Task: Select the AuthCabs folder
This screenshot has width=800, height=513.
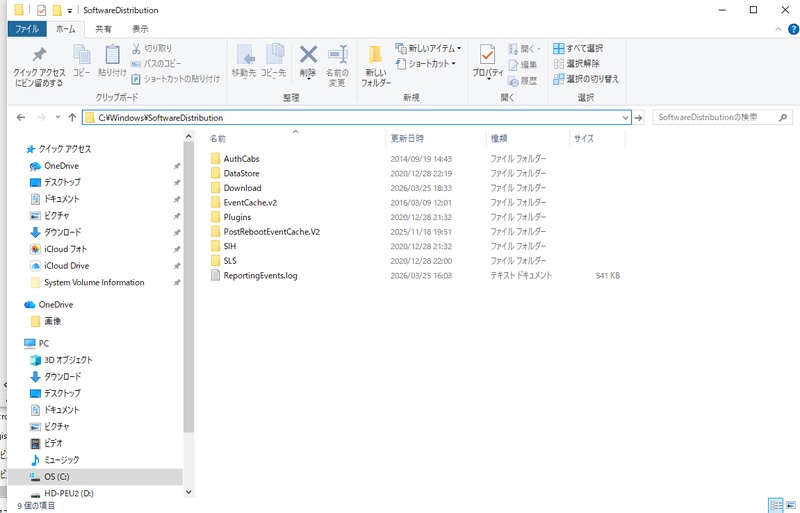Action: point(241,159)
